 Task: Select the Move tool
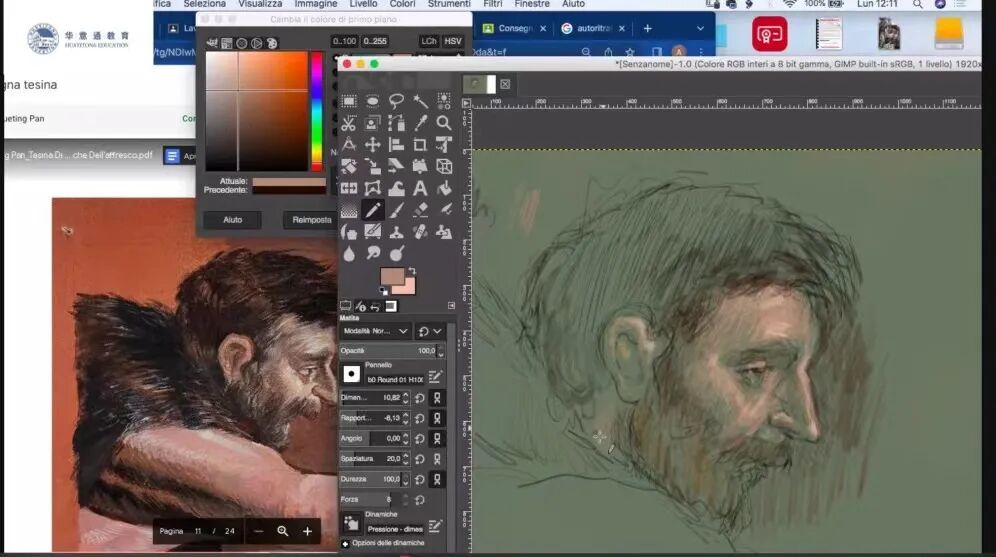pos(372,145)
